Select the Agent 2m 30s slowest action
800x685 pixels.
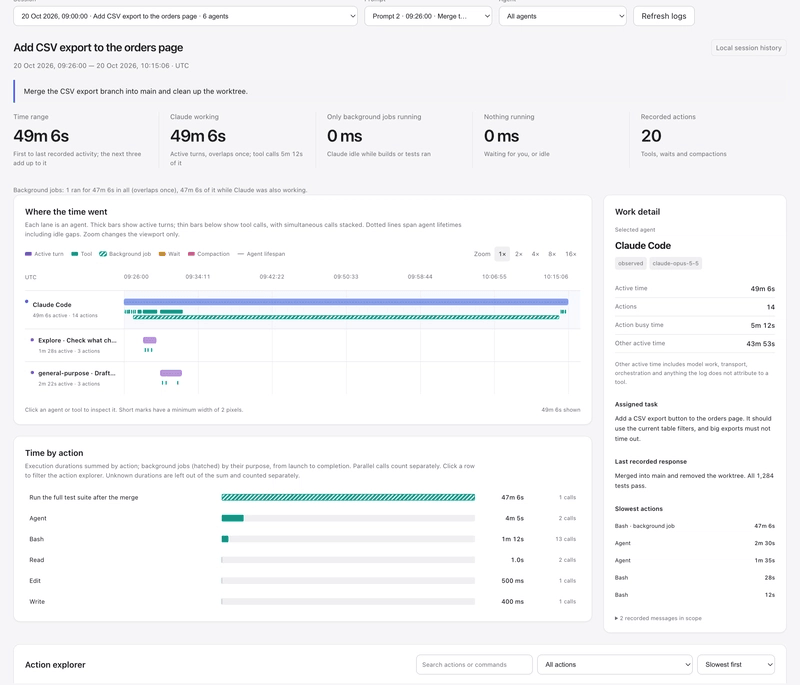(695, 543)
